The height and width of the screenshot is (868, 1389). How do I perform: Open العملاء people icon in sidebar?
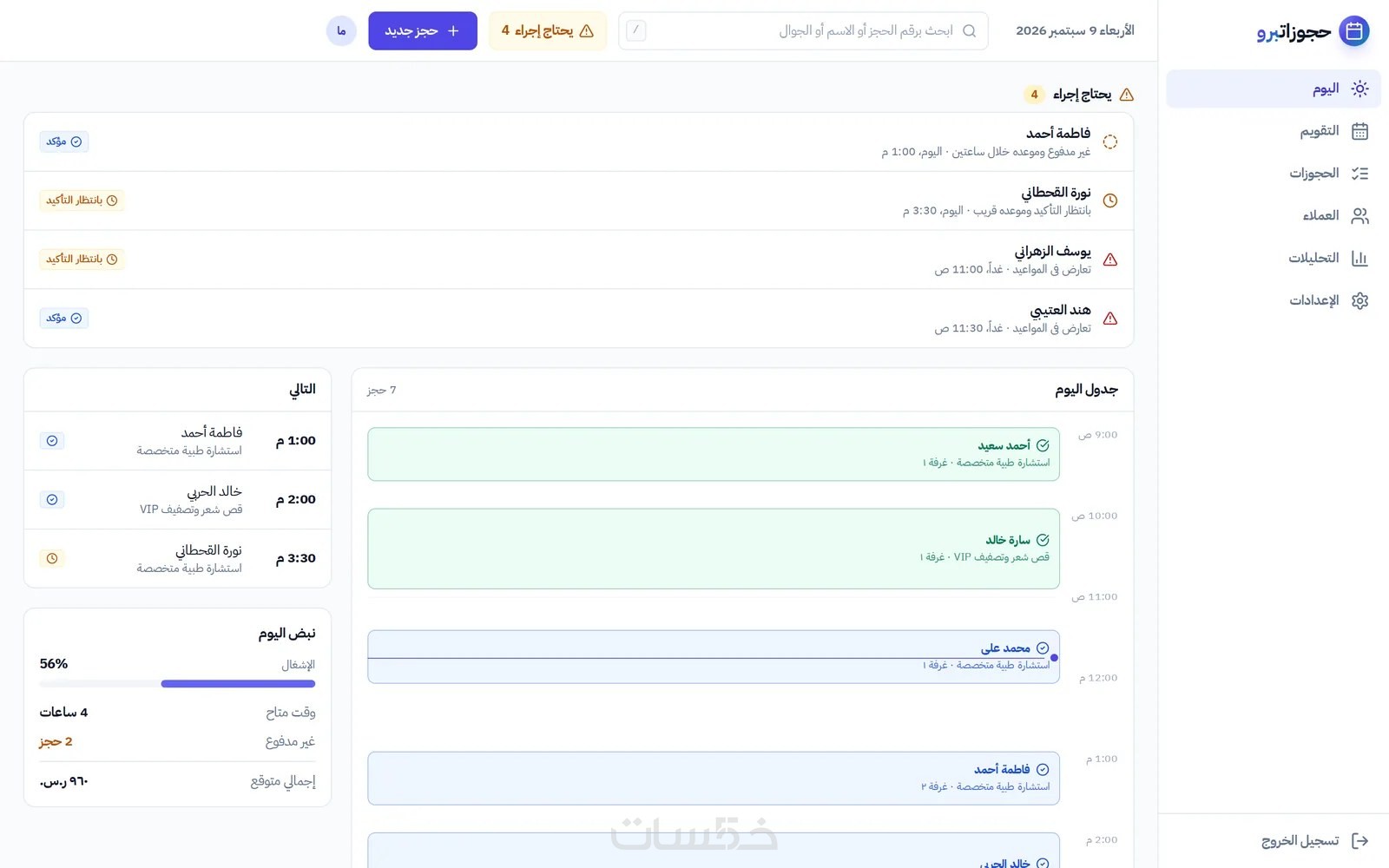[1359, 215]
